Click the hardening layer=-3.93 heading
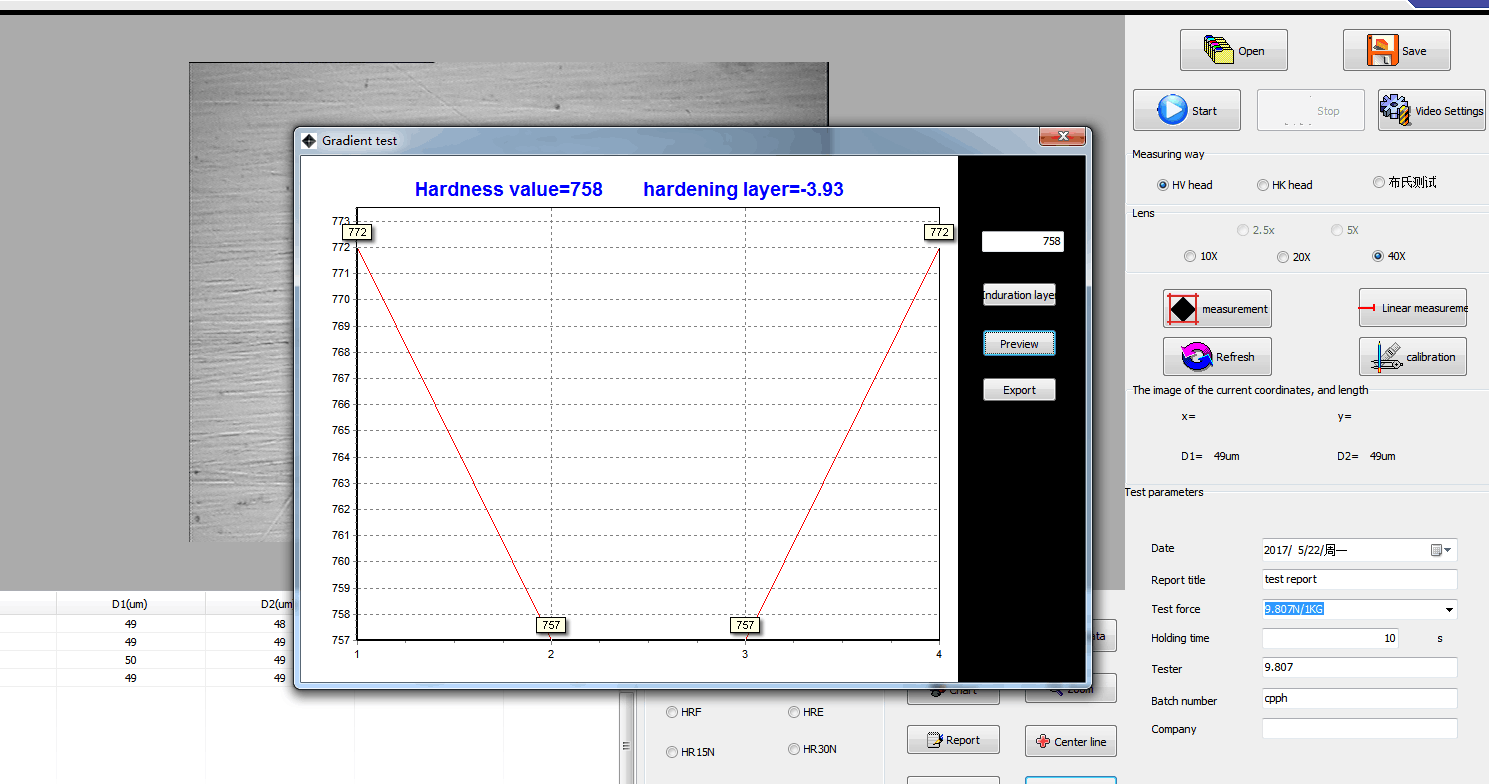Image resolution: width=1489 pixels, height=784 pixels. click(x=743, y=189)
